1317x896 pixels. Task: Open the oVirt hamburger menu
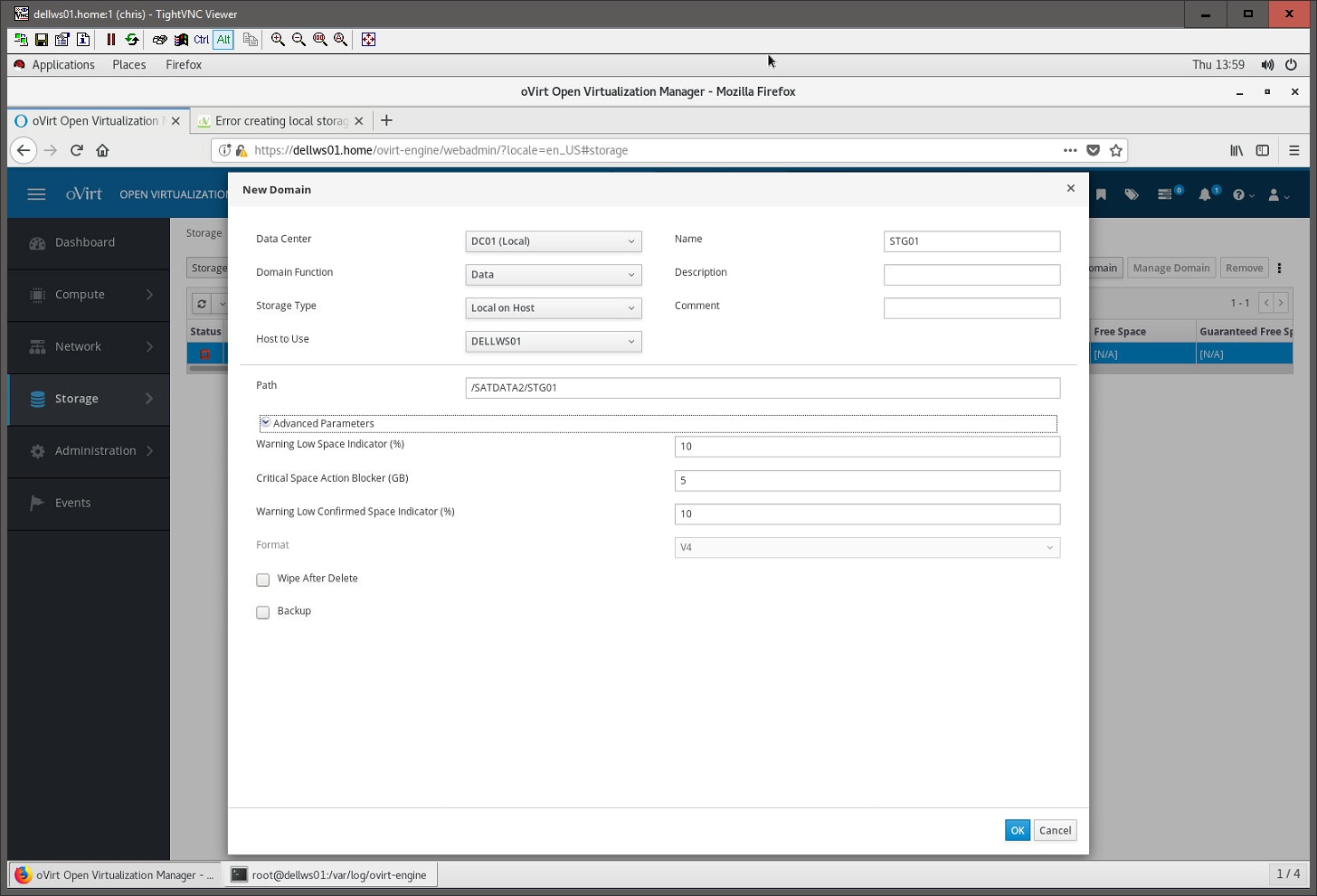pos(36,194)
